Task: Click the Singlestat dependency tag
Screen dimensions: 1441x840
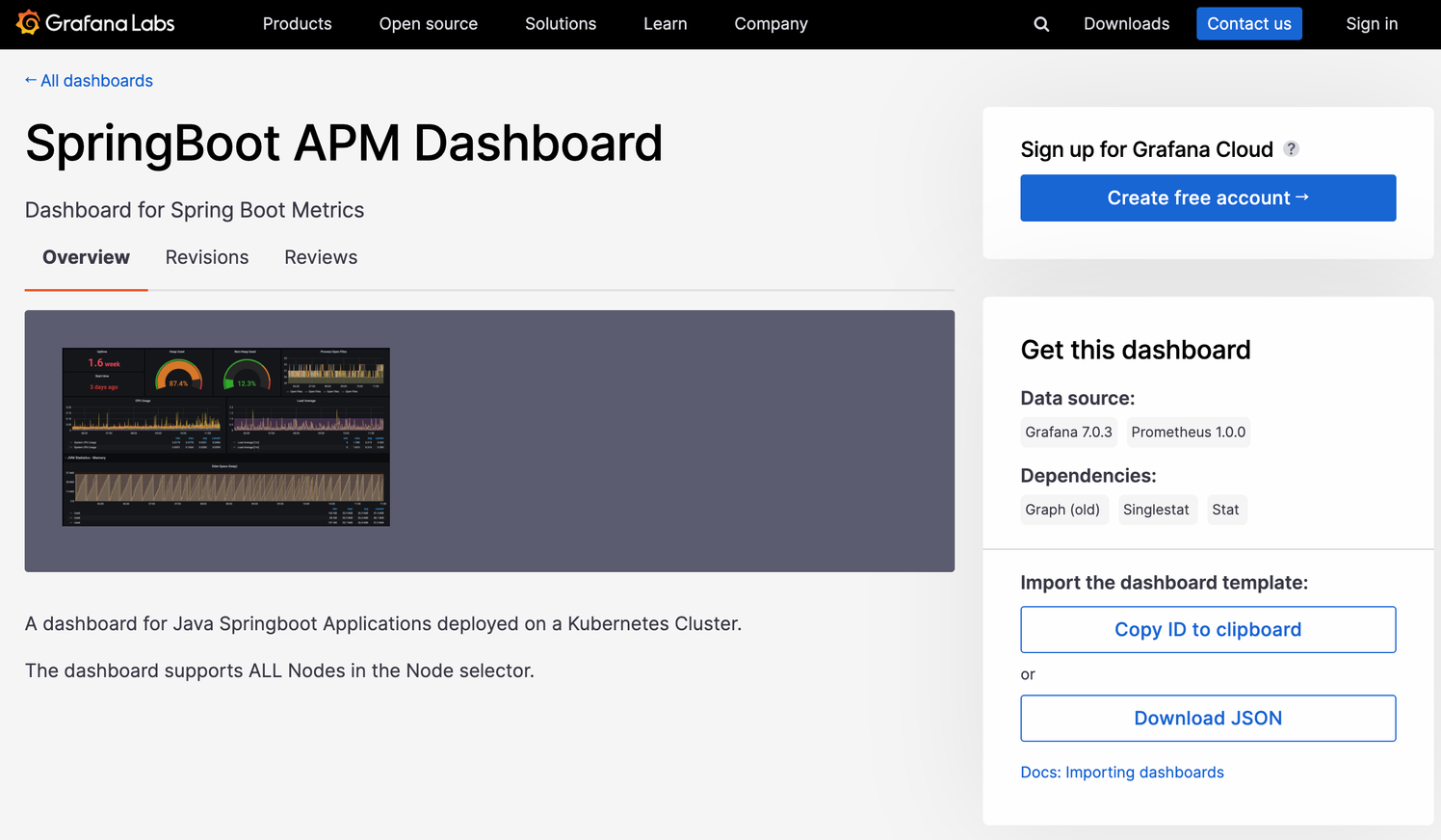Action: (x=1156, y=510)
